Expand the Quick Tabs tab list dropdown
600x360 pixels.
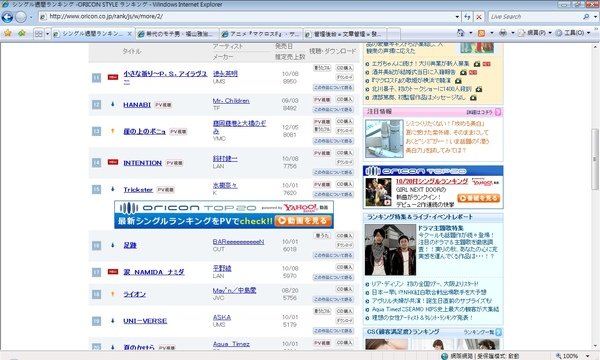pyautogui.click(x=47, y=34)
